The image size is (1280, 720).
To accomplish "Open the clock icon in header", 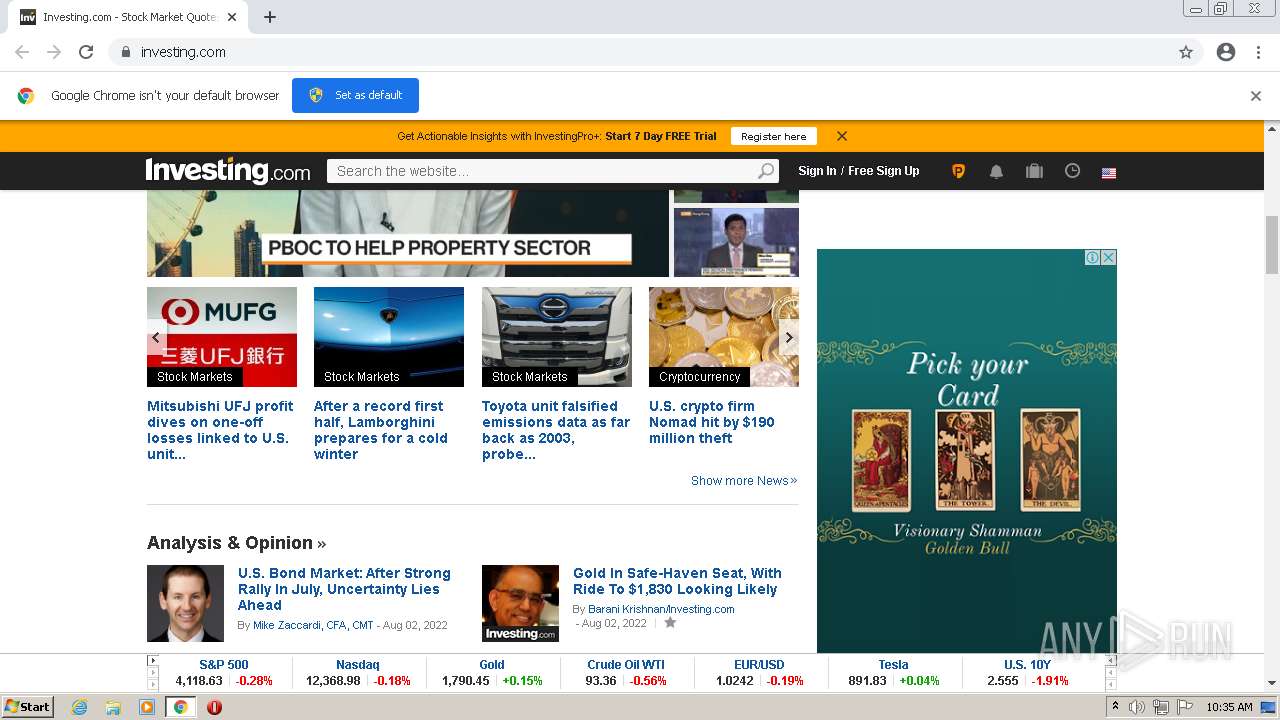I will (1072, 171).
